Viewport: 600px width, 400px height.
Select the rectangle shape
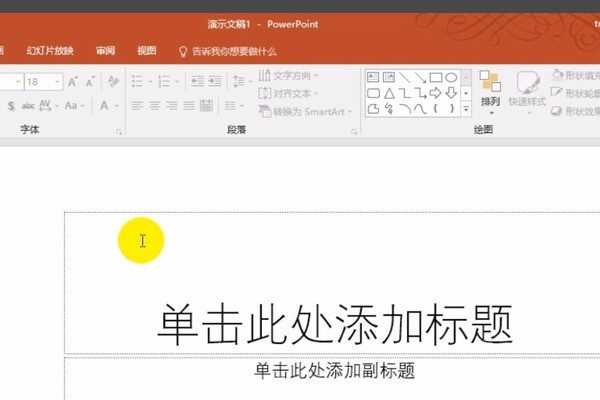[436, 78]
